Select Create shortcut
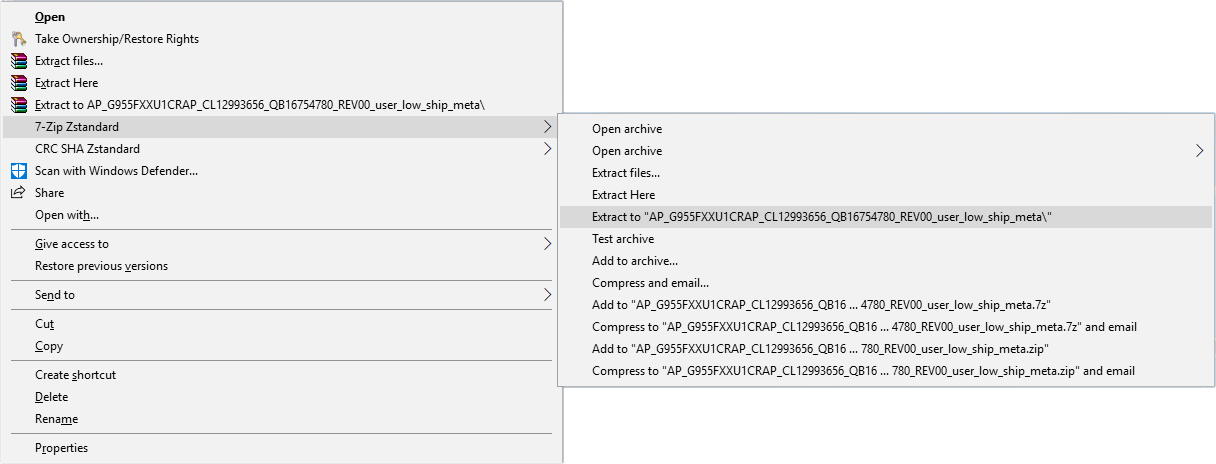The width and height of the screenshot is (1216, 464). [x=281, y=375]
